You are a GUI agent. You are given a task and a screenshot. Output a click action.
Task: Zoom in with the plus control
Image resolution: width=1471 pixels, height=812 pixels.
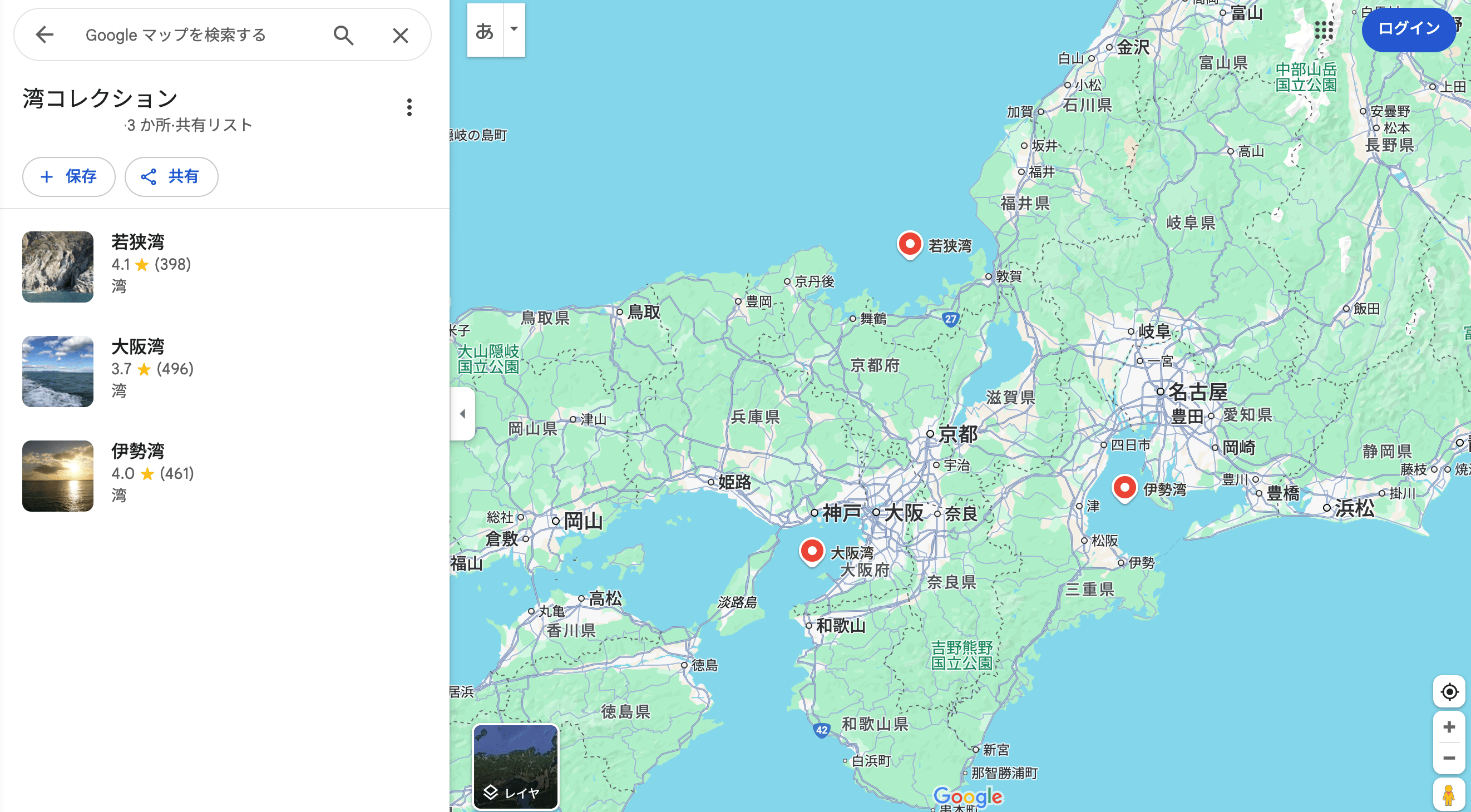[x=1449, y=727]
